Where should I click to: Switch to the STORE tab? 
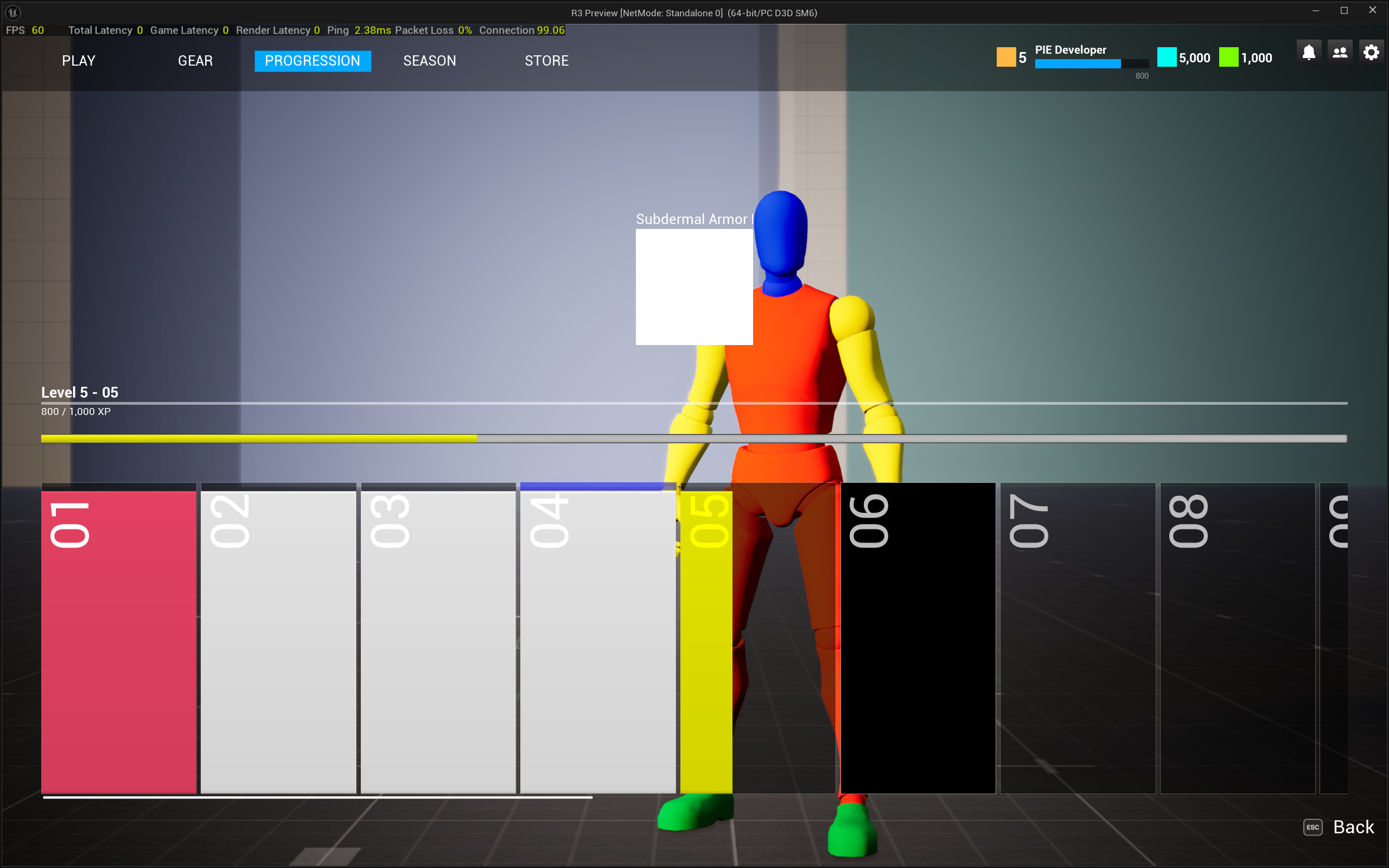click(546, 60)
